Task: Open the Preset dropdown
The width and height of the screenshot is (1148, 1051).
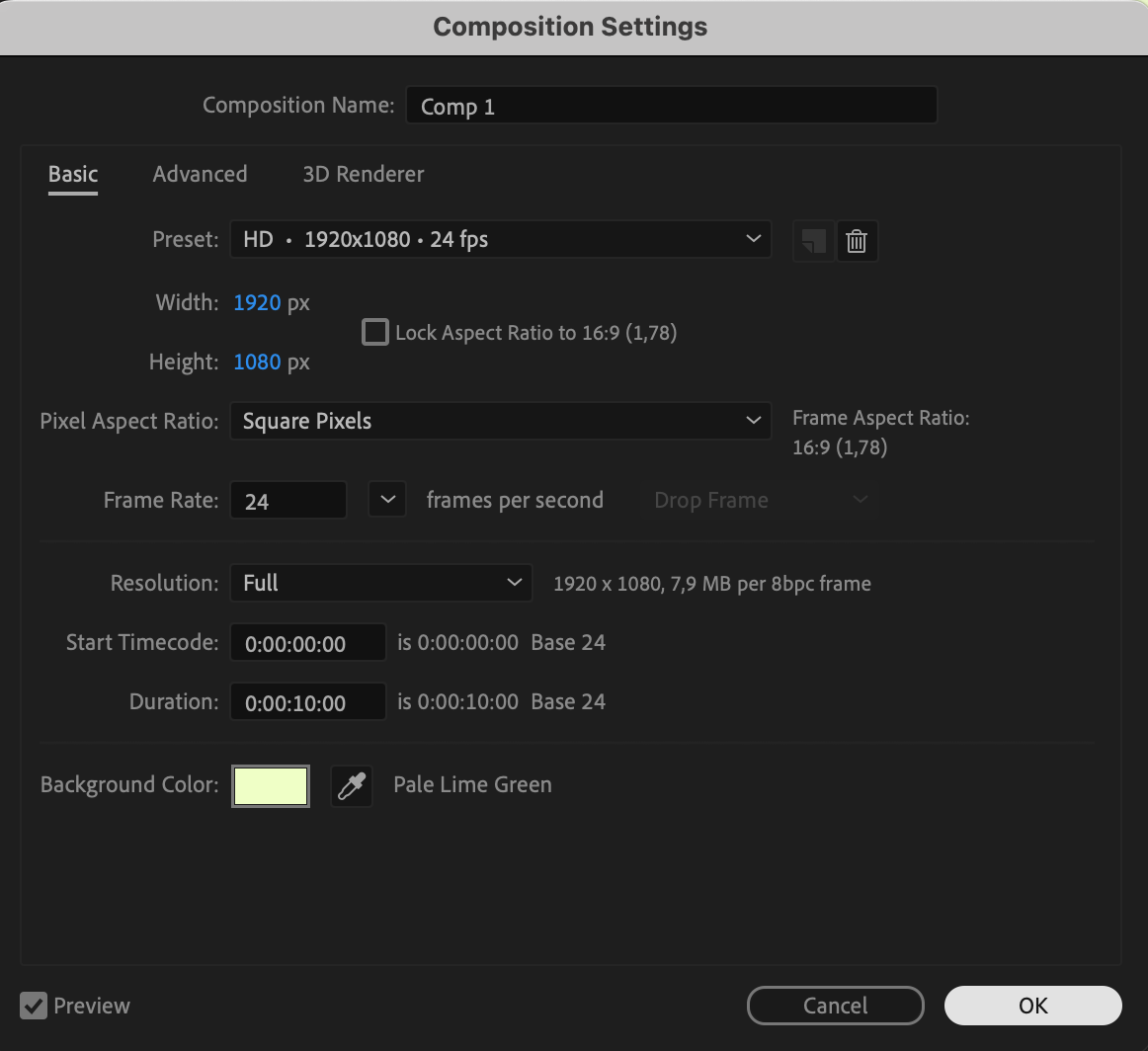Action: pos(500,239)
